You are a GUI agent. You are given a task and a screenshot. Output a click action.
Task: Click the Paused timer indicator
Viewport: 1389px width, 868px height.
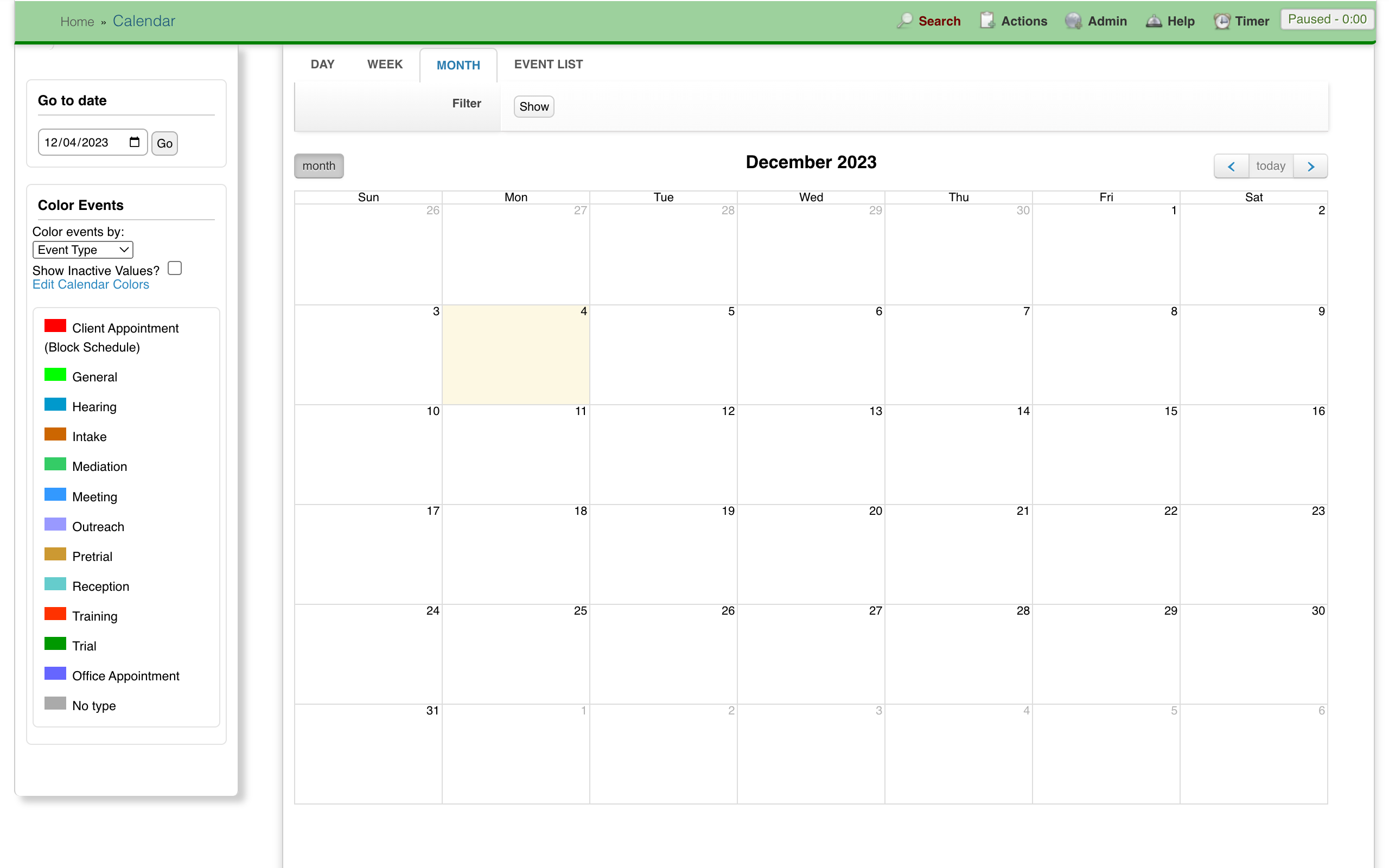[x=1327, y=19]
